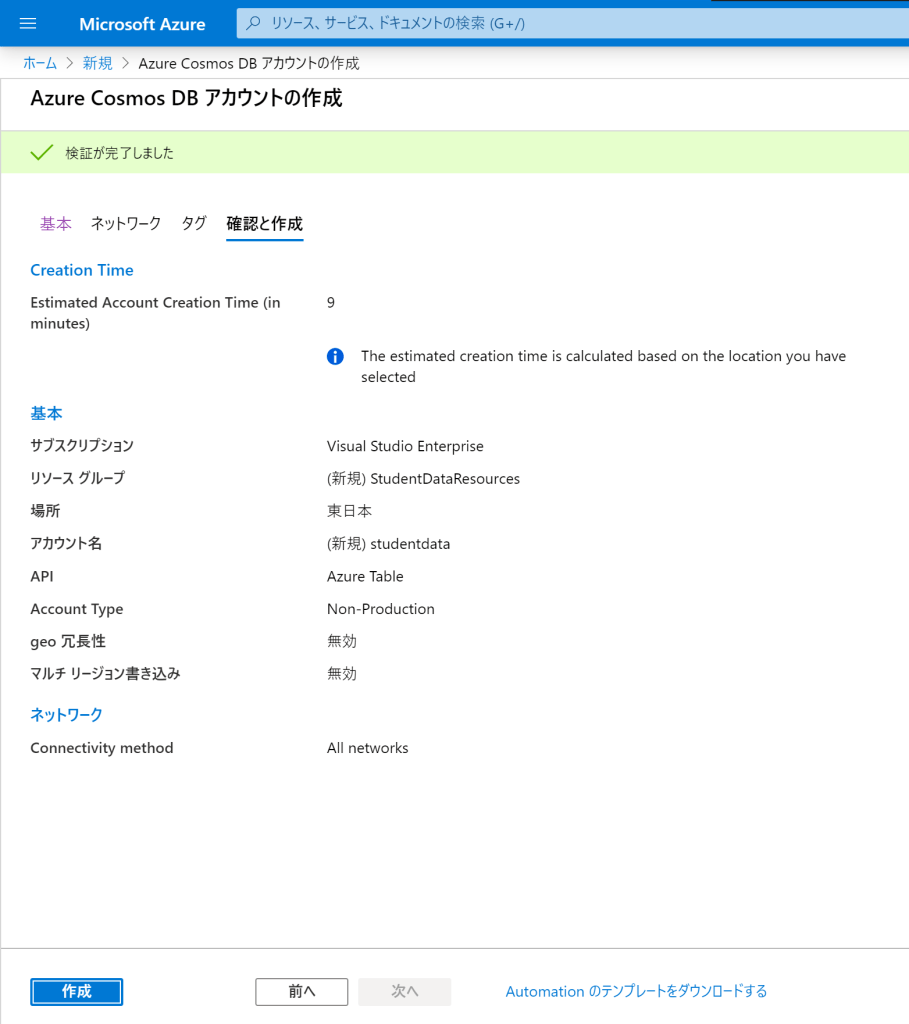
Task: Navigate to 新規 breadcrumb link
Action: click(97, 63)
